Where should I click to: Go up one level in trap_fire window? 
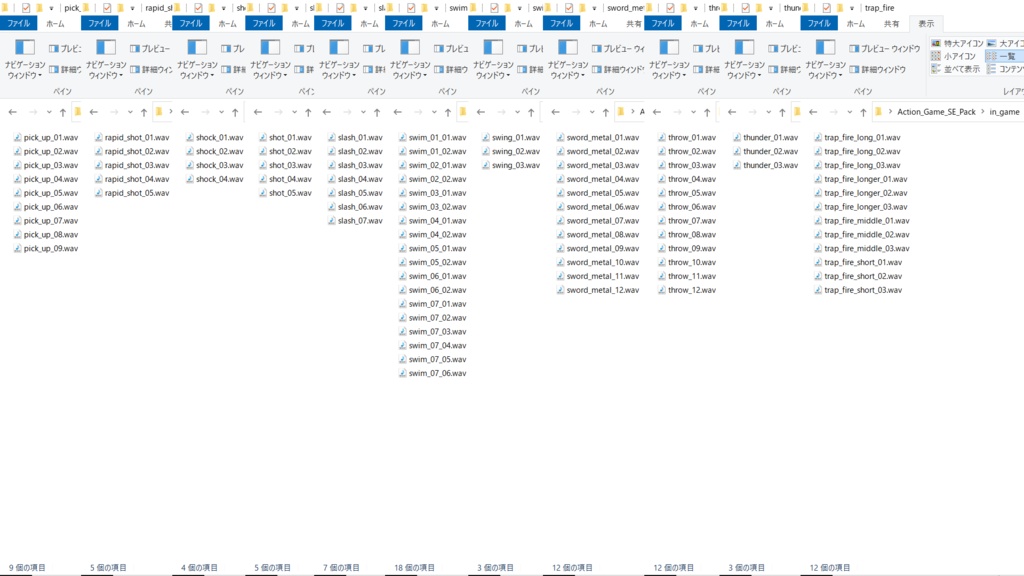(863, 112)
